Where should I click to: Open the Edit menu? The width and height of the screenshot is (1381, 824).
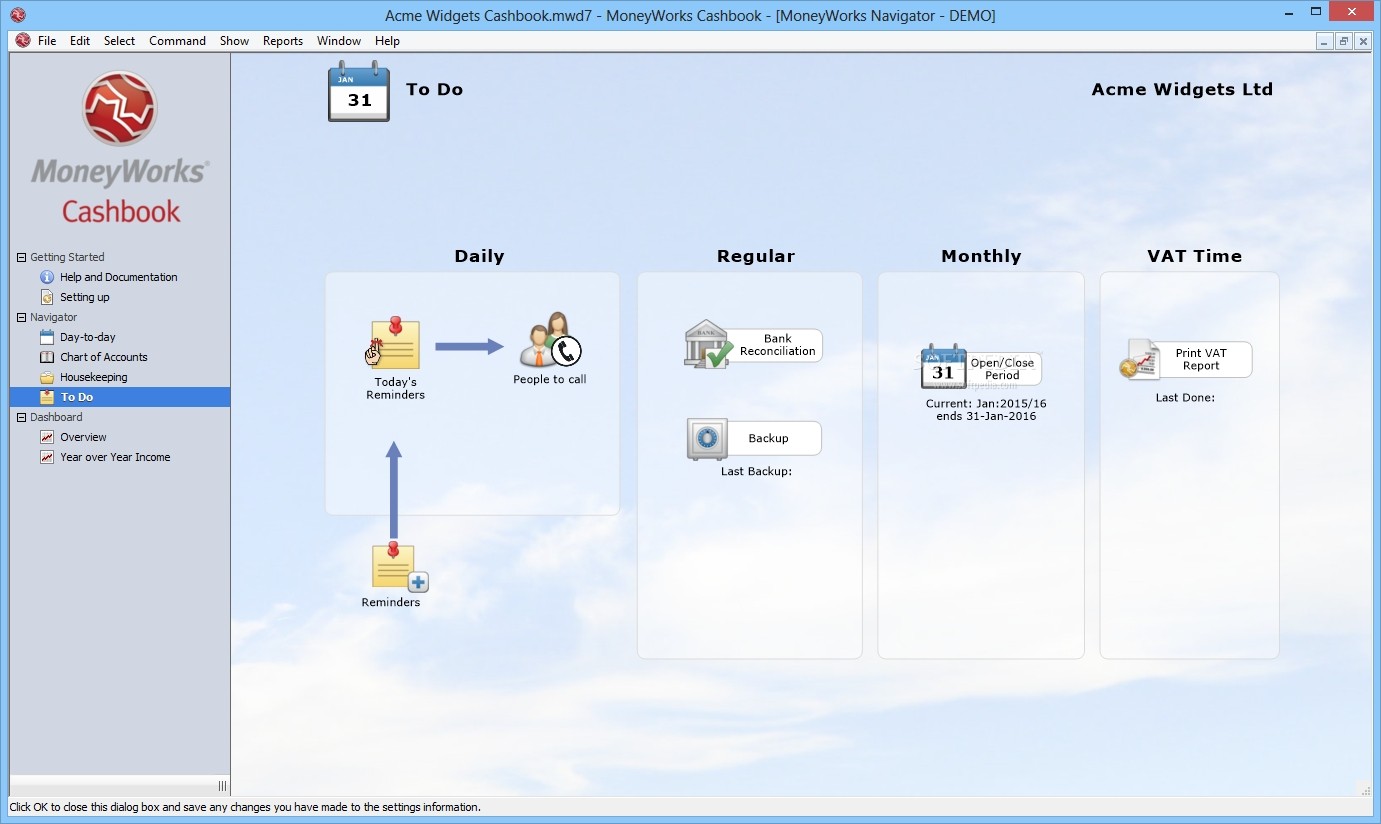(80, 41)
